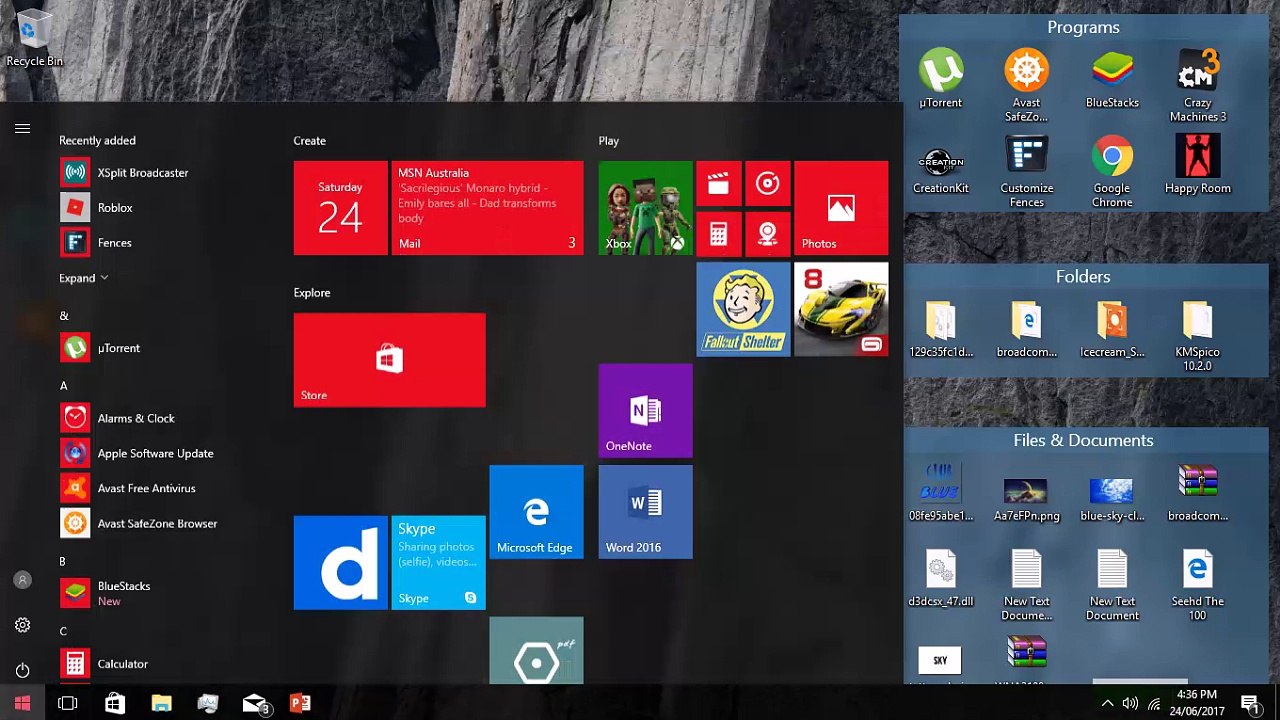Viewport: 1280px width, 720px height.
Task: Open the Movies & TV small tile
Action: pos(718,183)
